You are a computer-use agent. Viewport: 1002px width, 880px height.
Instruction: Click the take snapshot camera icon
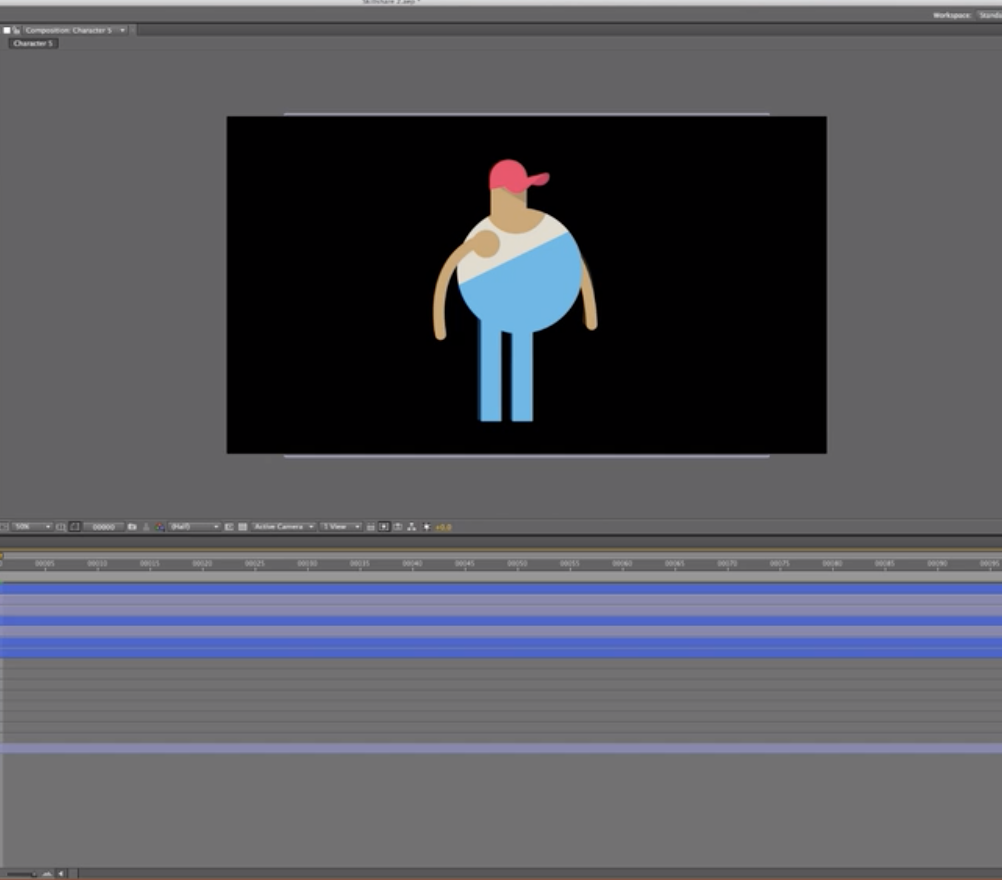pos(132,526)
